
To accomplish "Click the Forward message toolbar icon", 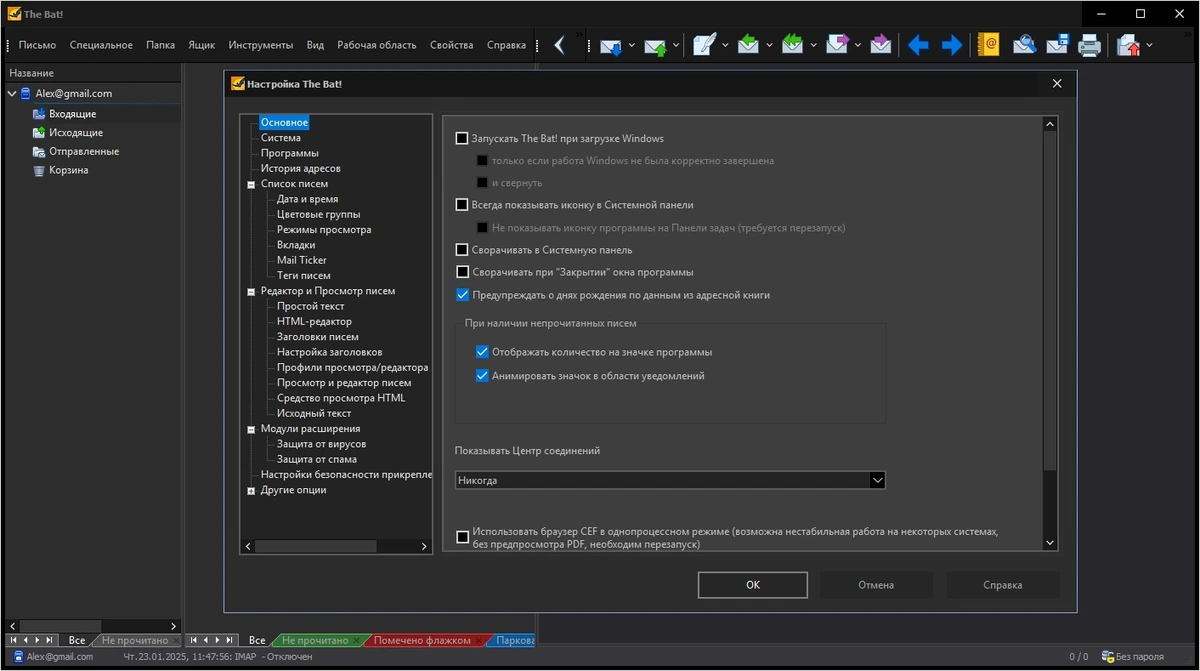I will (x=837, y=45).
